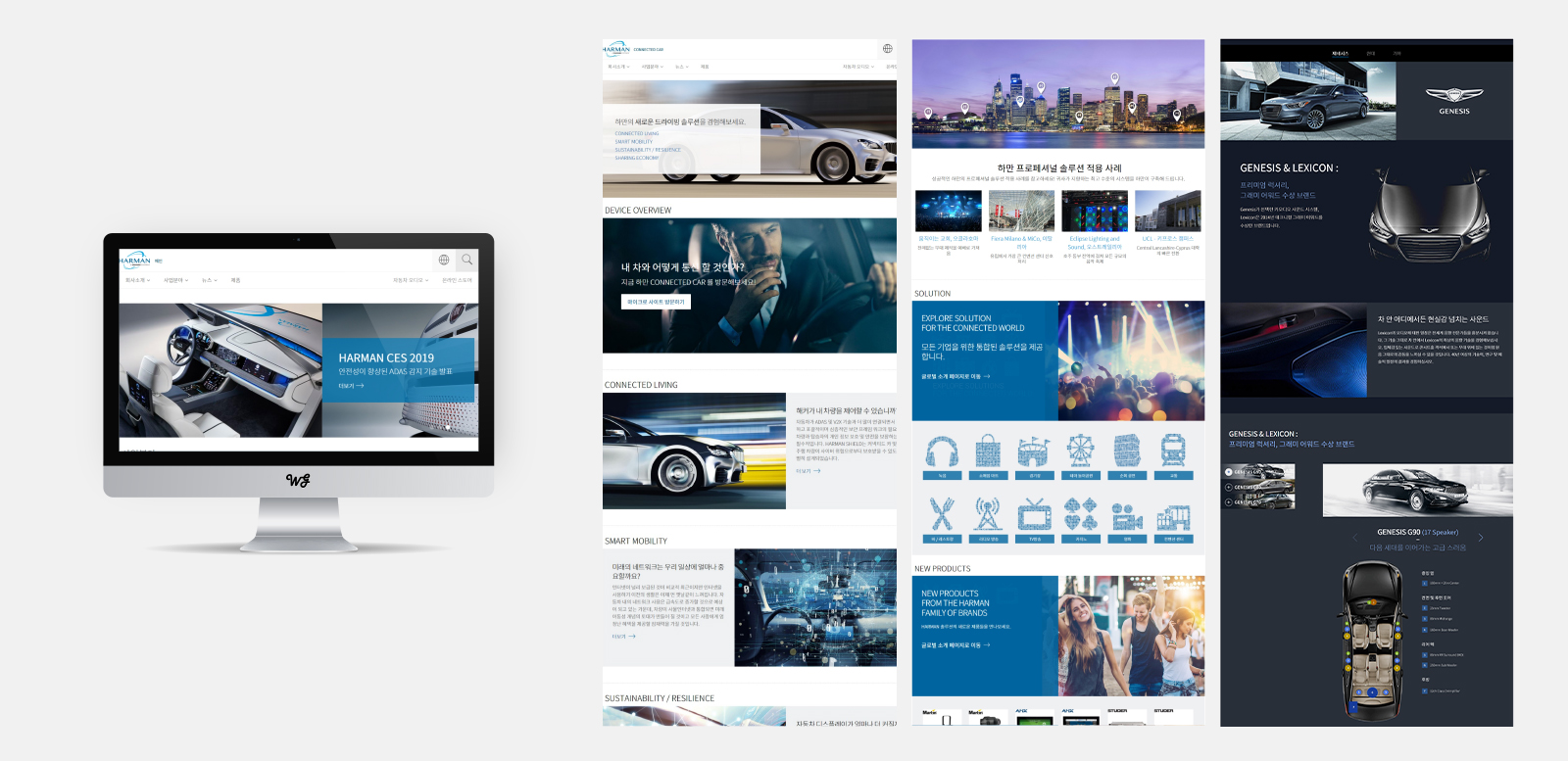Viewport: 1568px width, 761px height.
Task: Open 제품 menu item on the Connected Car page
Action: [x=705, y=67]
